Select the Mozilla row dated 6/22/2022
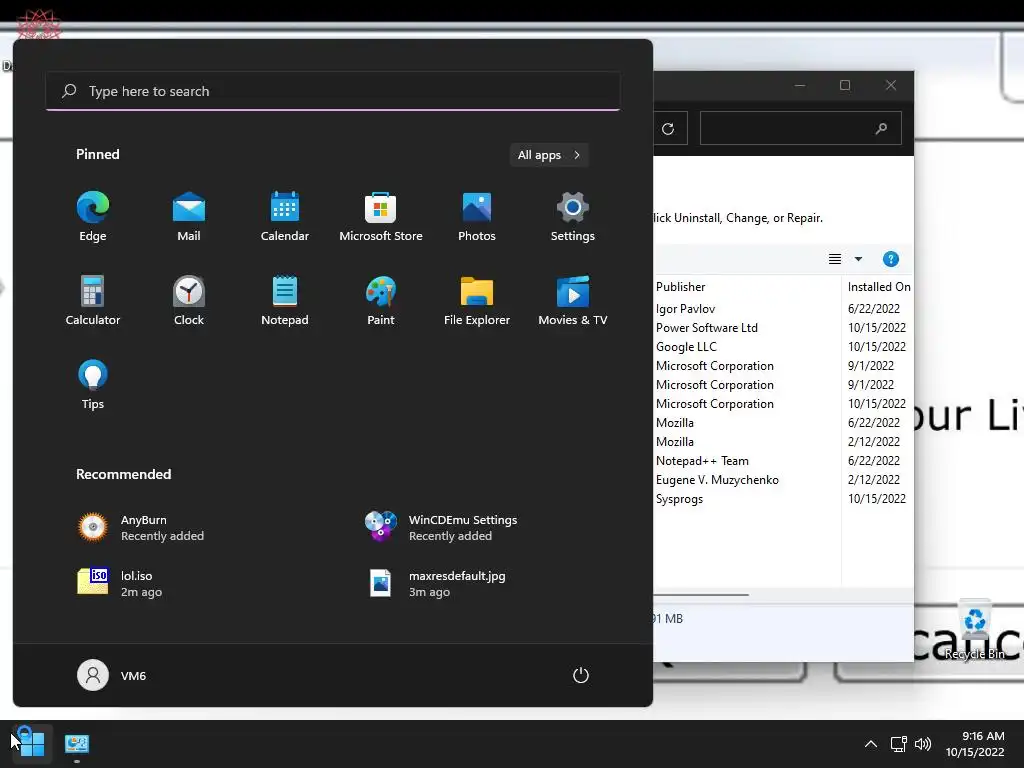 [783, 423]
